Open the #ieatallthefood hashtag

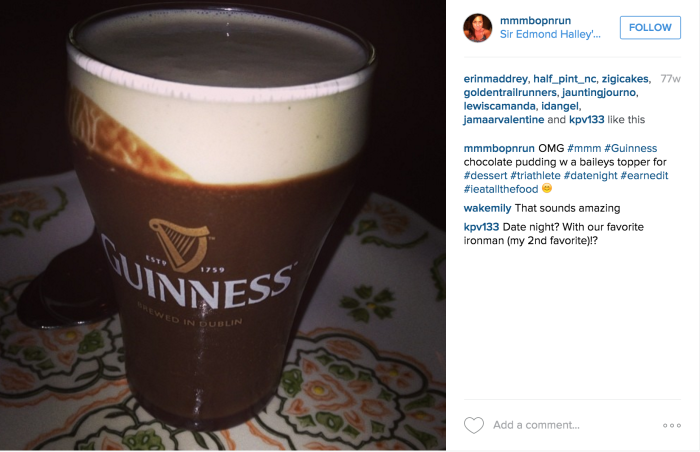[x=501, y=189]
